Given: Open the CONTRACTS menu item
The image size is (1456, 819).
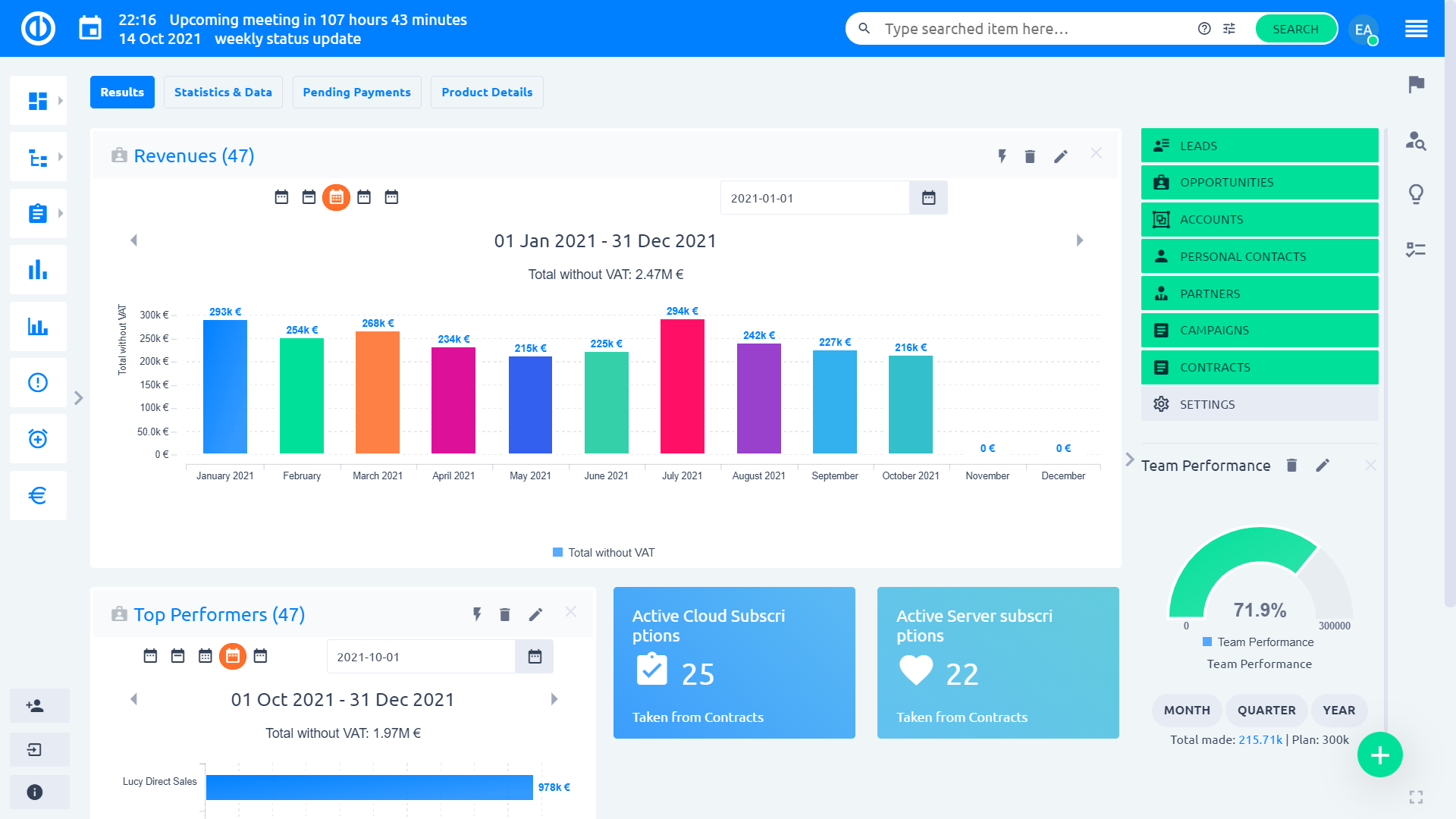Looking at the screenshot, I should [x=1259, y=367].
